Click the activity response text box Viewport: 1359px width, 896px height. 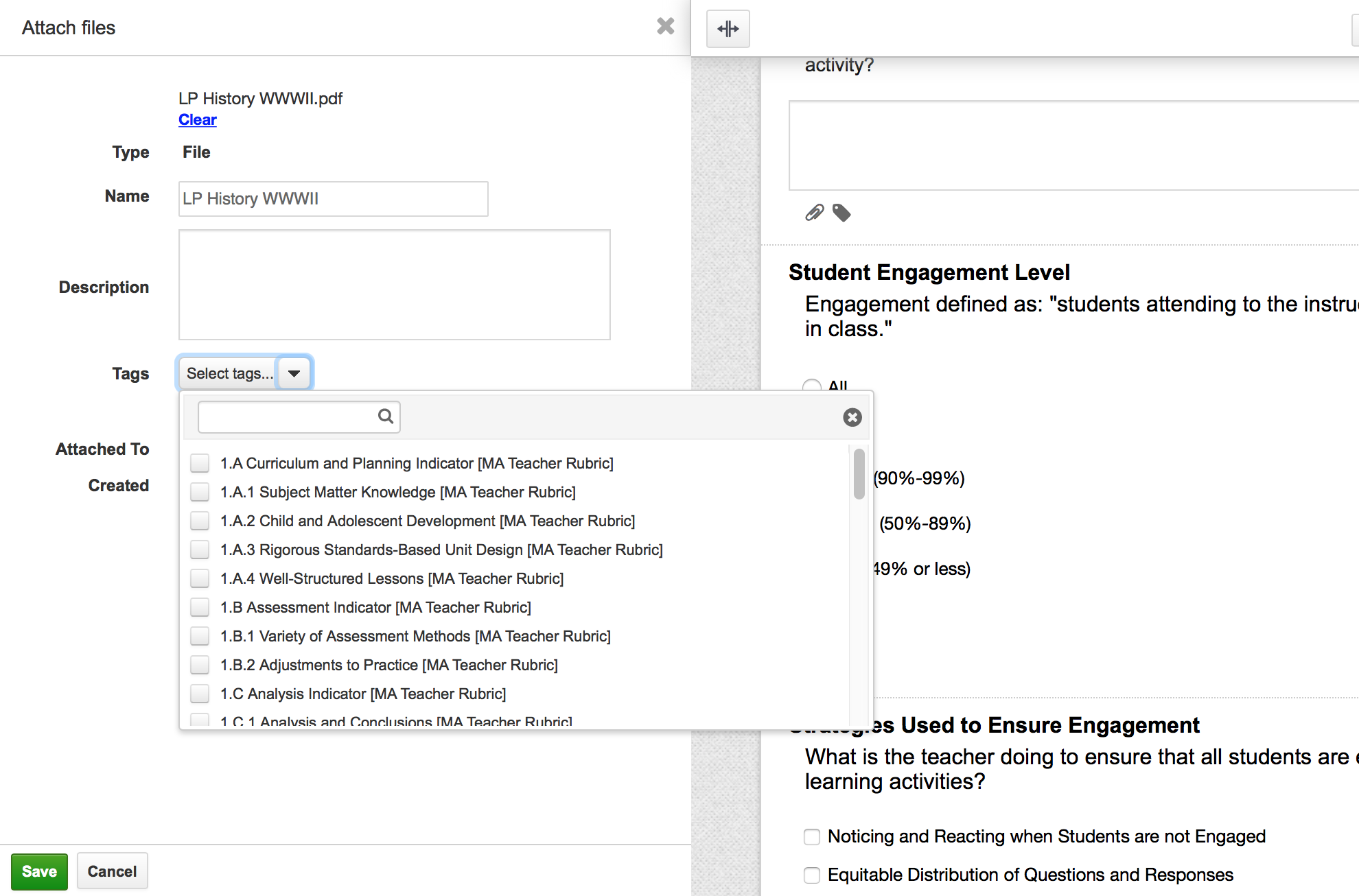coord(1074,145)
